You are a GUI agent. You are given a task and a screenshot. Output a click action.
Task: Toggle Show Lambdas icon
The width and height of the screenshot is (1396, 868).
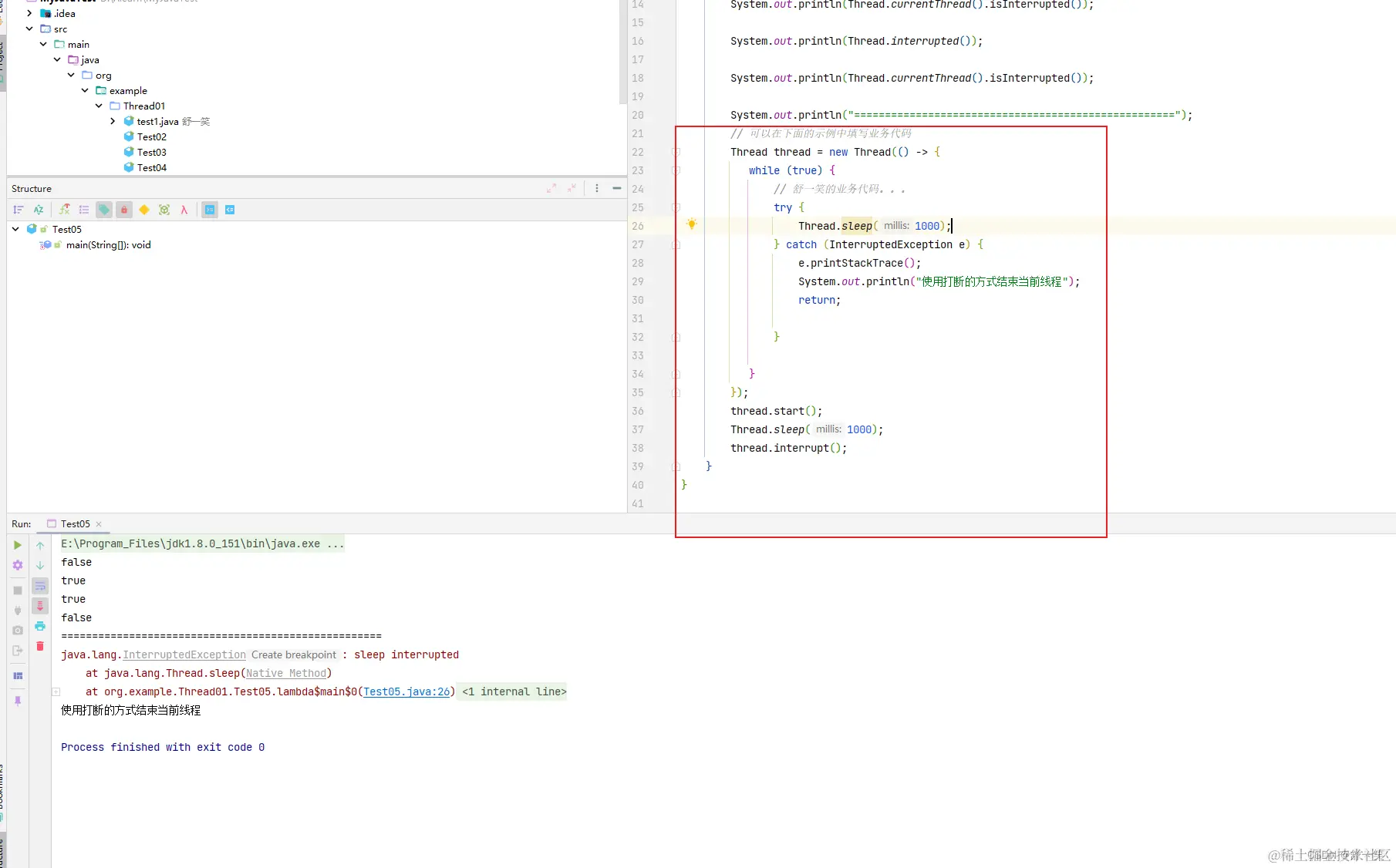[x=184, y=210]
